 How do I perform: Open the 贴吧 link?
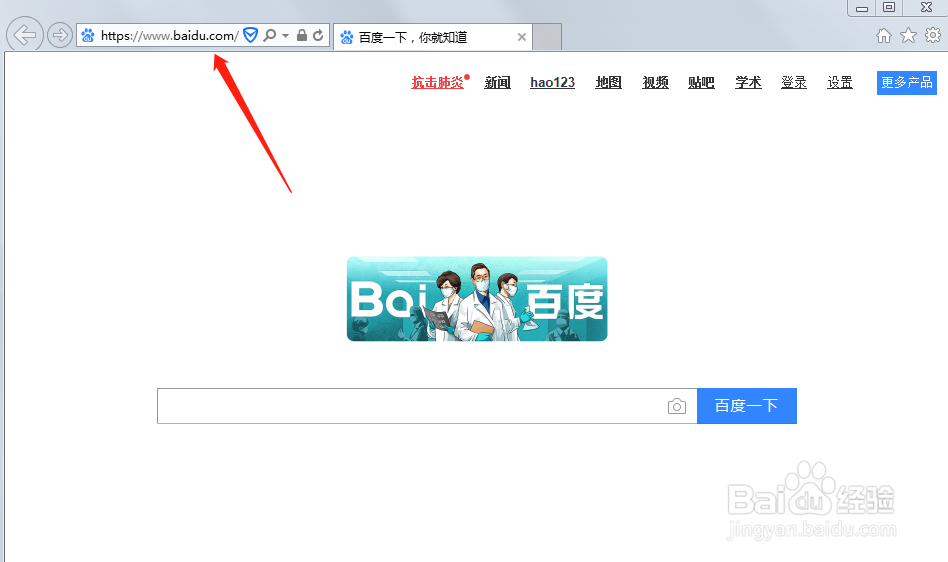click(701, 82)
